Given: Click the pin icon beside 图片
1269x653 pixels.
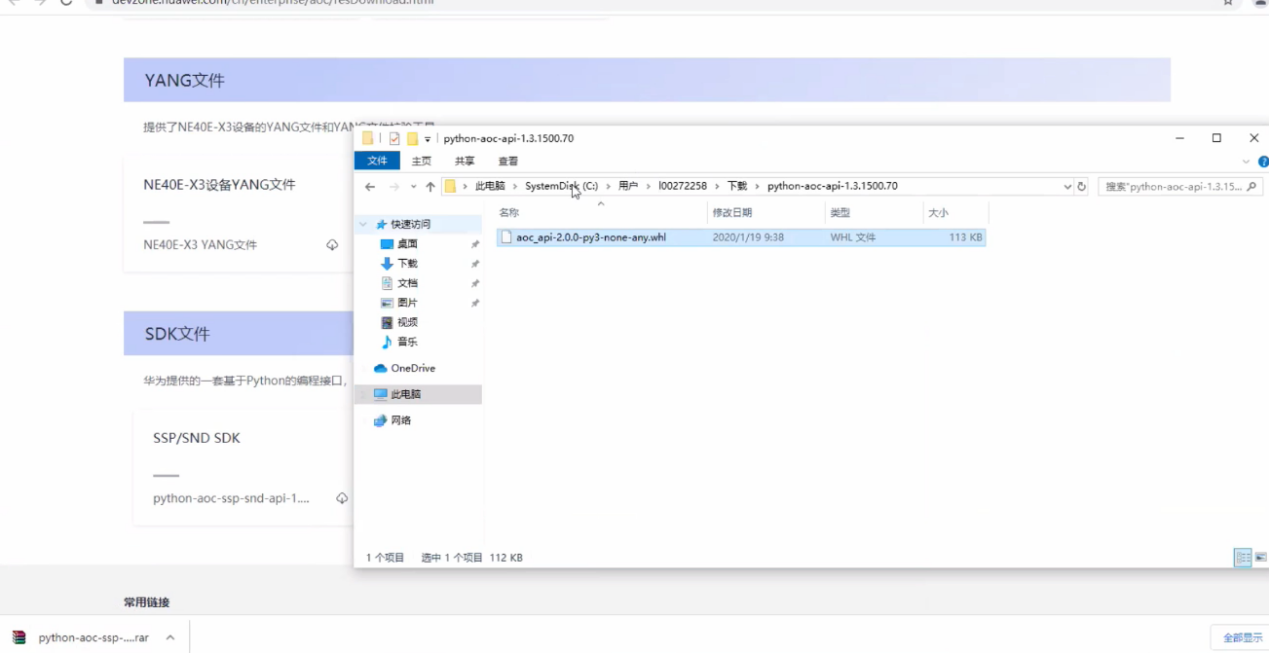Looking at the screenshot, I should tap(475, 303).
